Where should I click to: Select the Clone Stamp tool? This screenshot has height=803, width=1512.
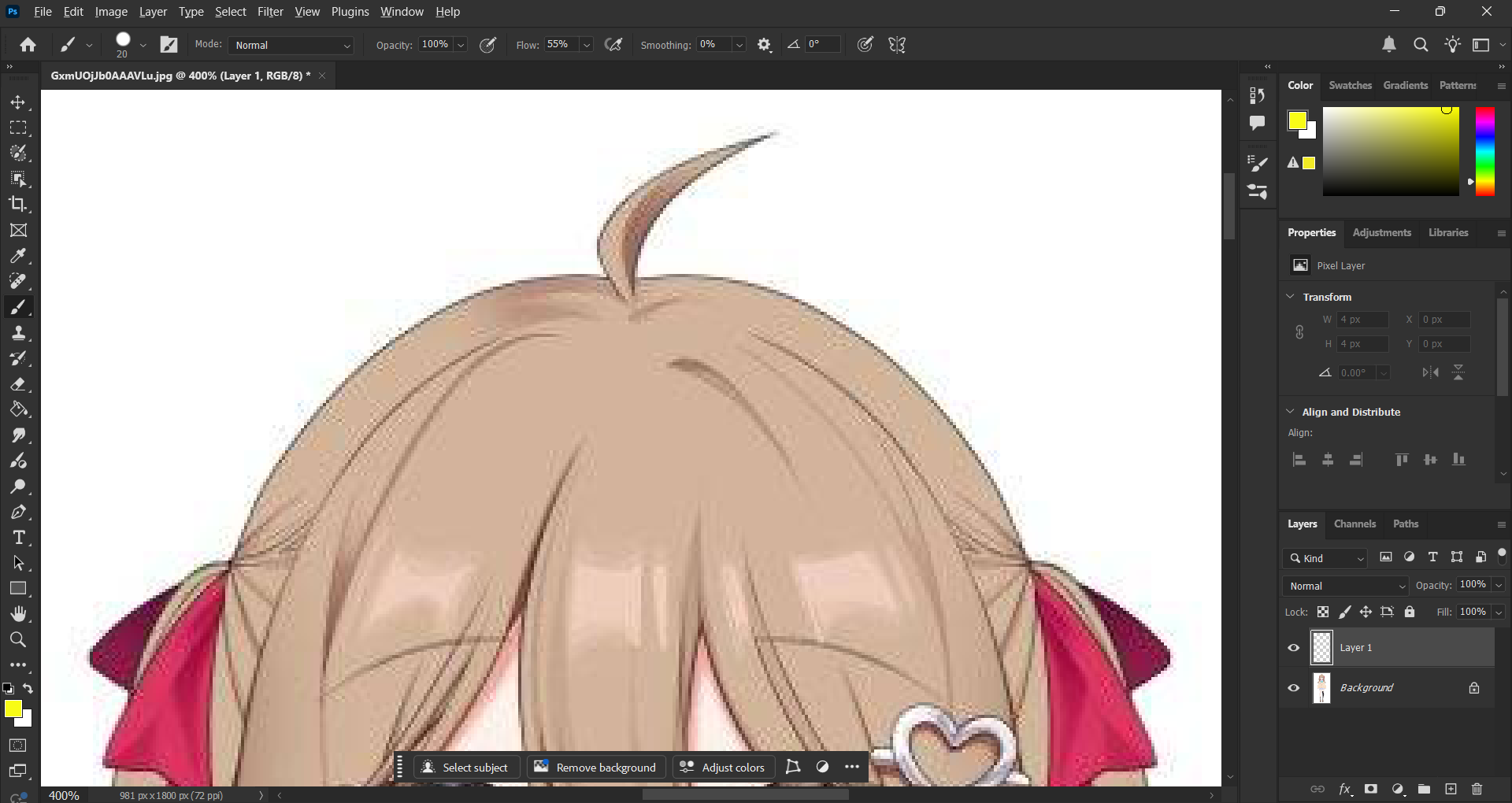[18, 333]
